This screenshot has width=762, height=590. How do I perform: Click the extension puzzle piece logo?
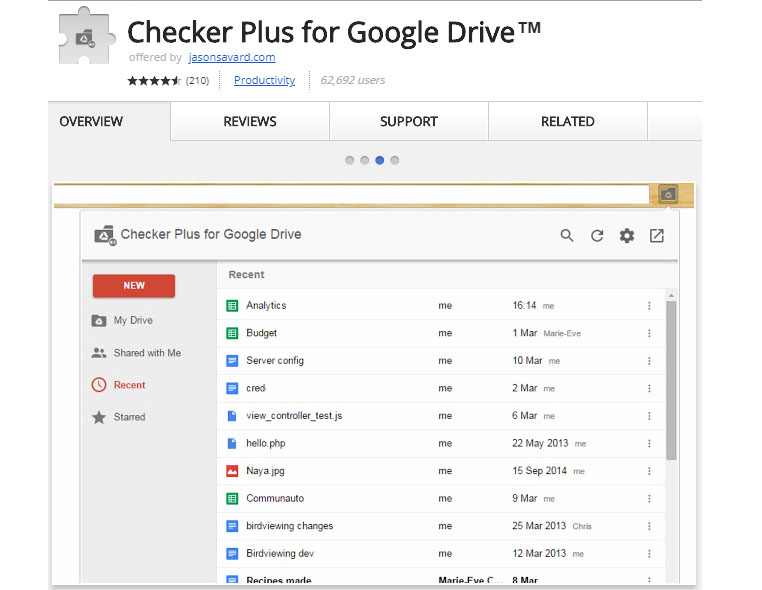pos(87,36)
